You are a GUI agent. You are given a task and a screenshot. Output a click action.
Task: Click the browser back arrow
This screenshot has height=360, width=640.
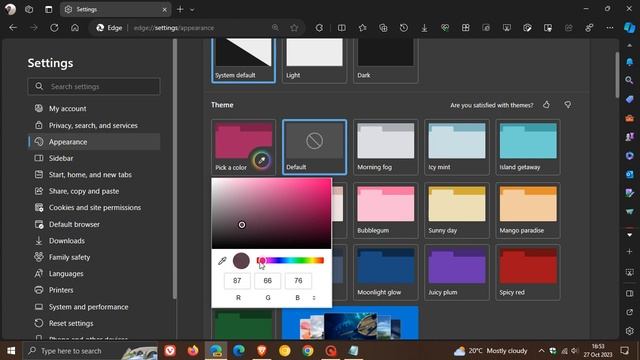point(13,28)
